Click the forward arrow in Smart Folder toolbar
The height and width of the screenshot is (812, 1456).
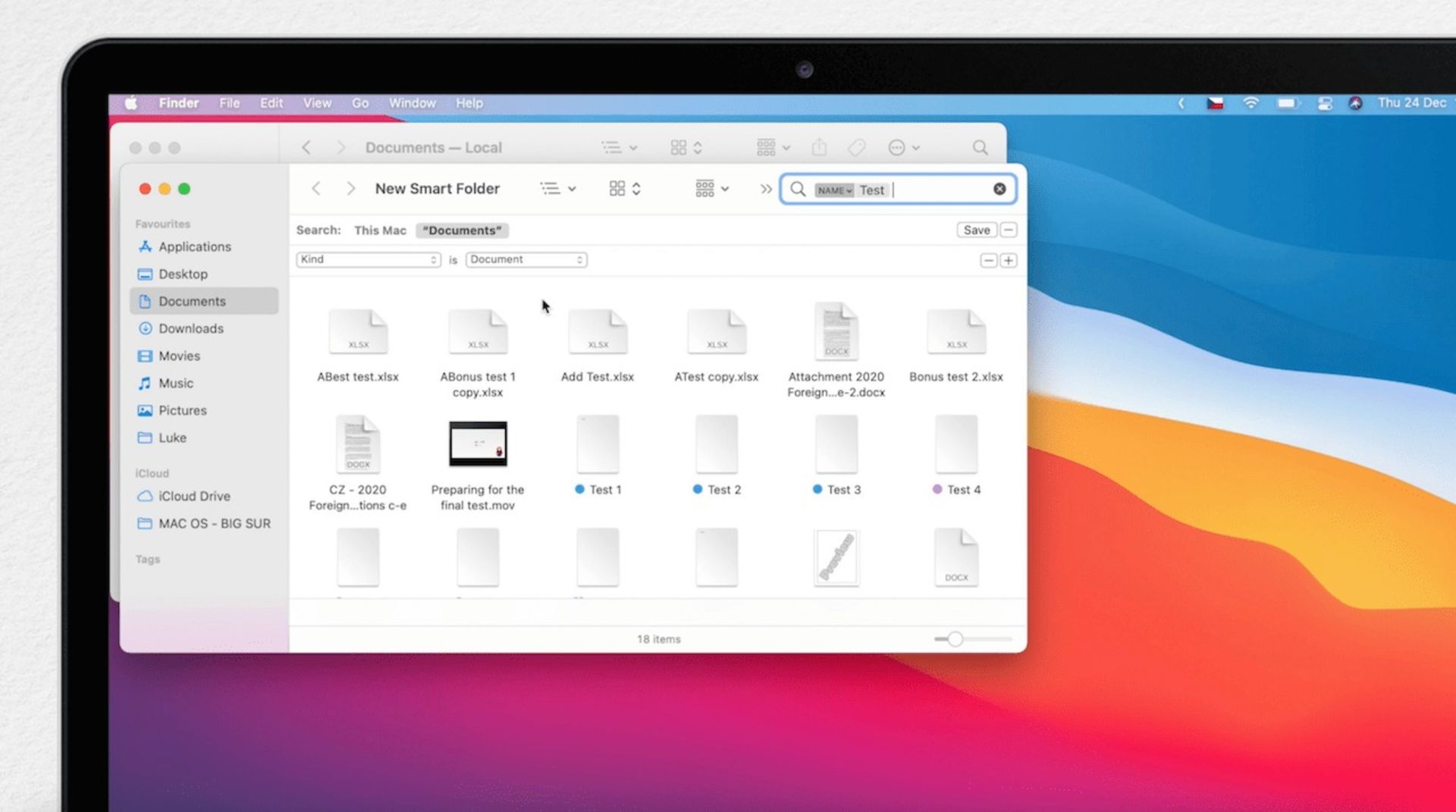(350, 189)
